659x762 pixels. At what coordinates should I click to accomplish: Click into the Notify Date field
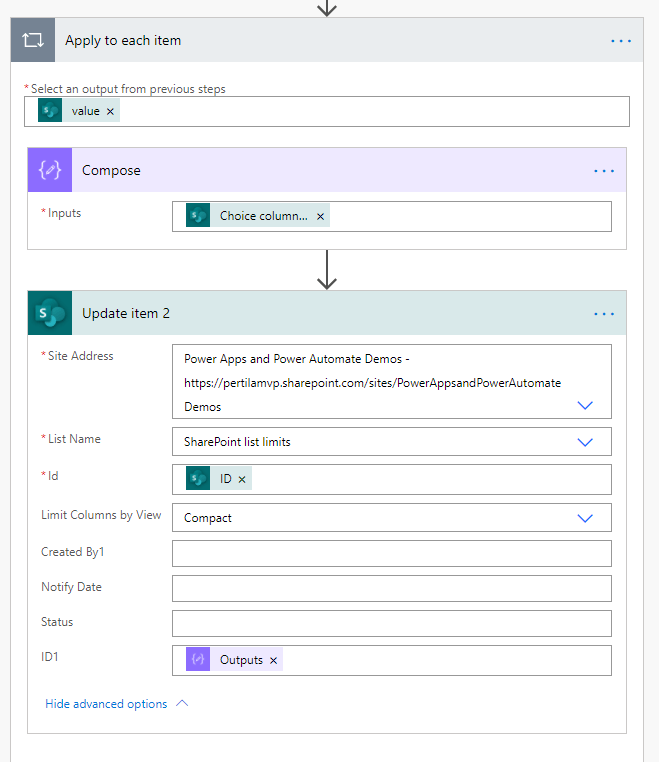(x=391, y=588)
